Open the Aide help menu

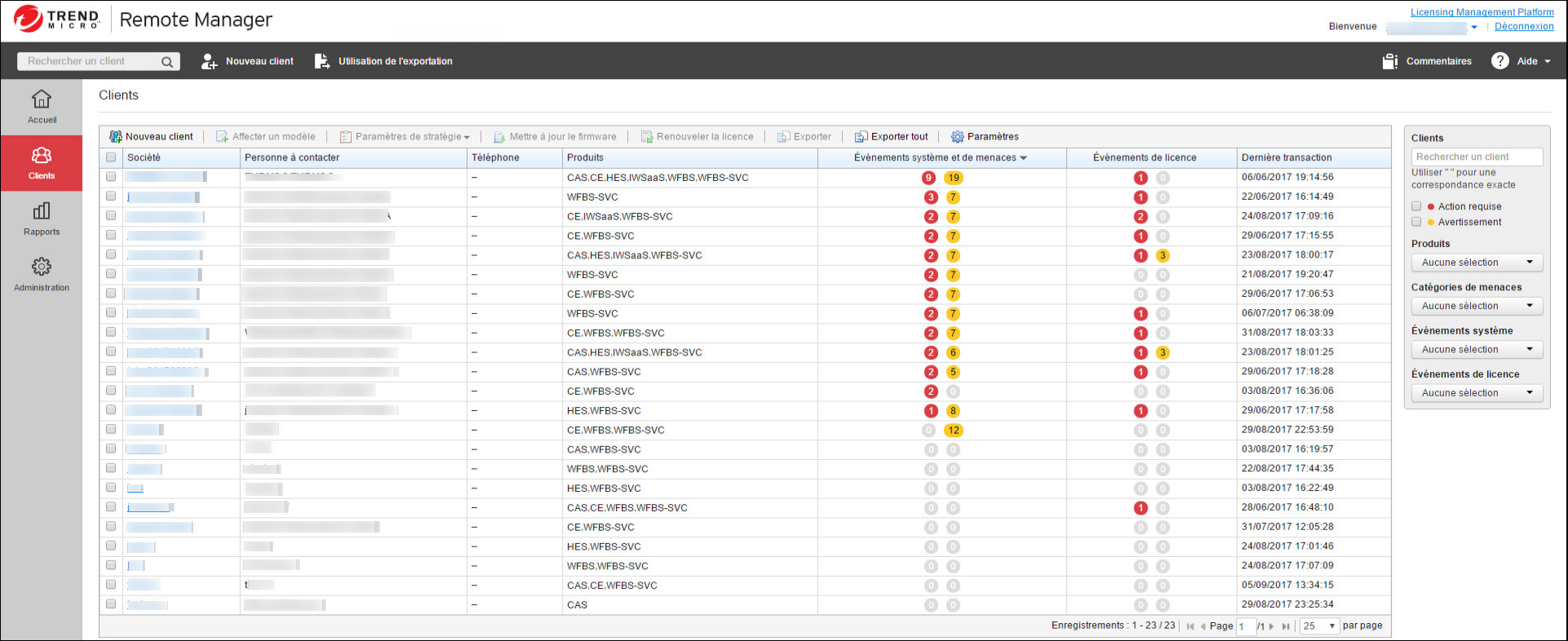pos(1521,61)
